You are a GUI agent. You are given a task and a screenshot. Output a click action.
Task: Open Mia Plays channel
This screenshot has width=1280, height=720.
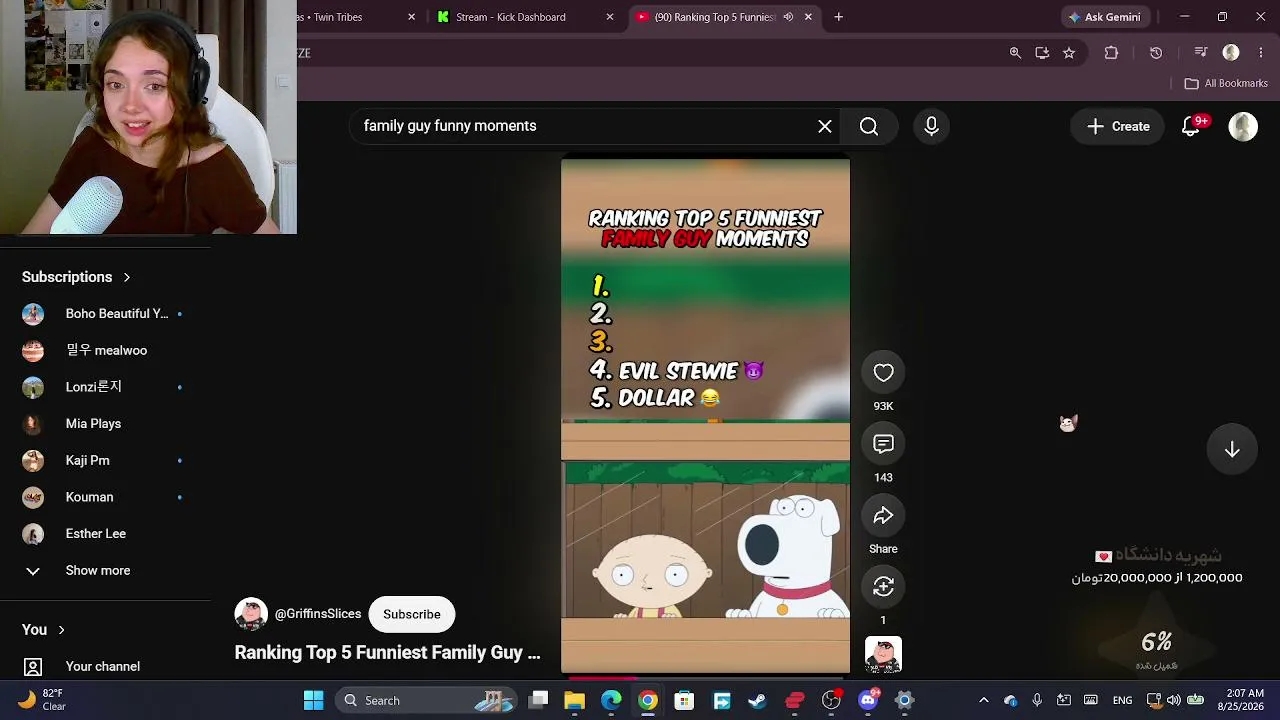point(105,424)
